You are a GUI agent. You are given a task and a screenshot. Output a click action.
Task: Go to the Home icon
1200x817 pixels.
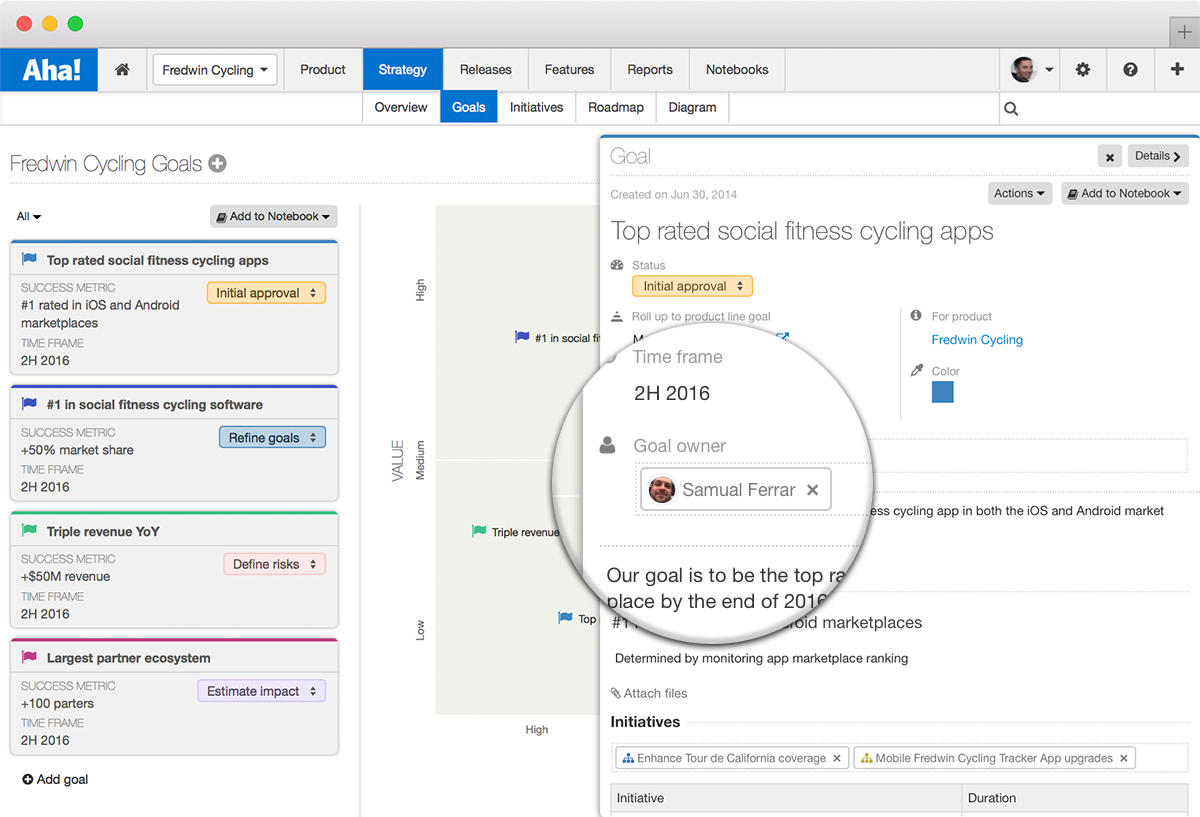click(122, 70)
